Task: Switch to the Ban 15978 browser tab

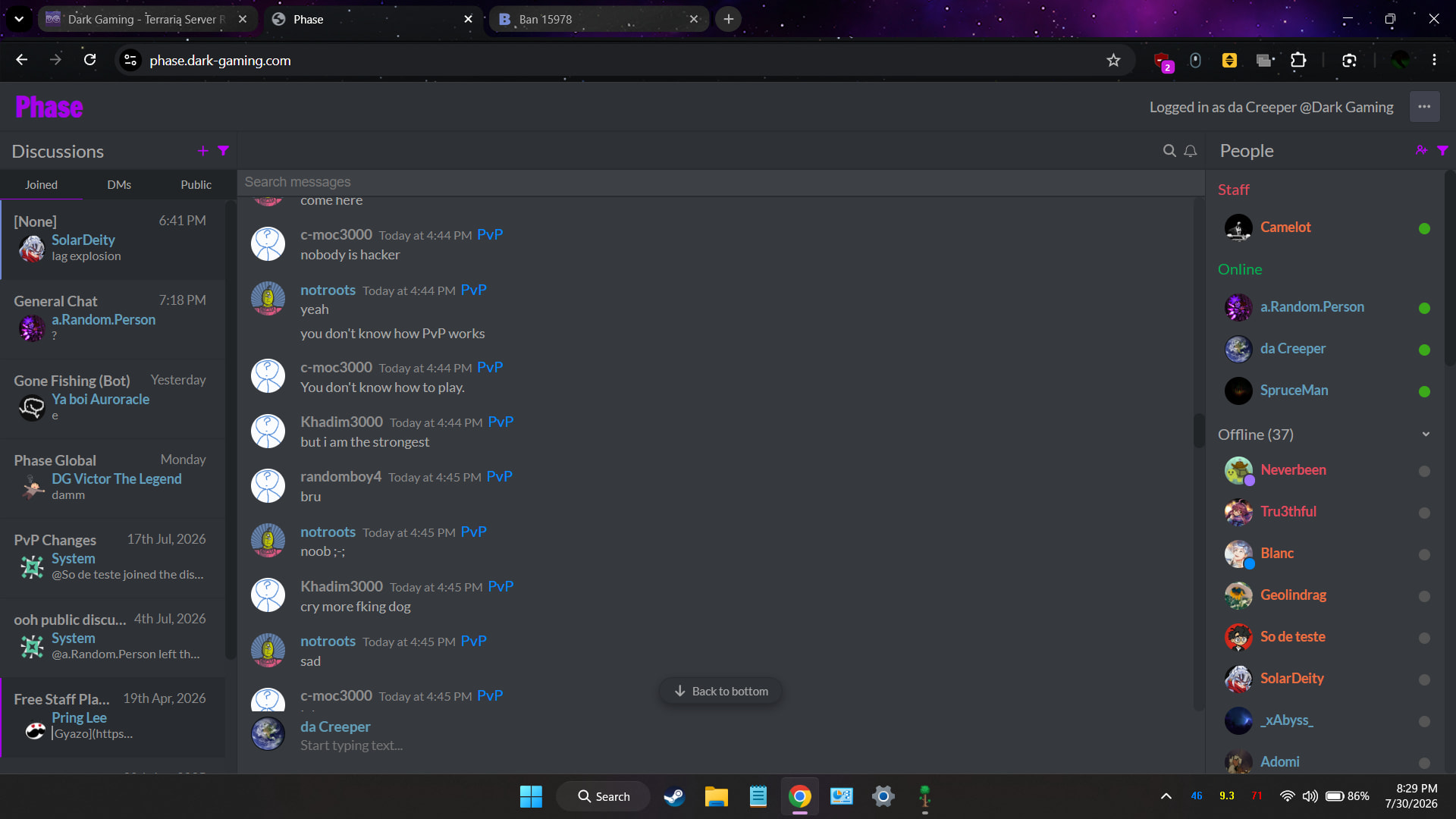Action: point(598,19)
